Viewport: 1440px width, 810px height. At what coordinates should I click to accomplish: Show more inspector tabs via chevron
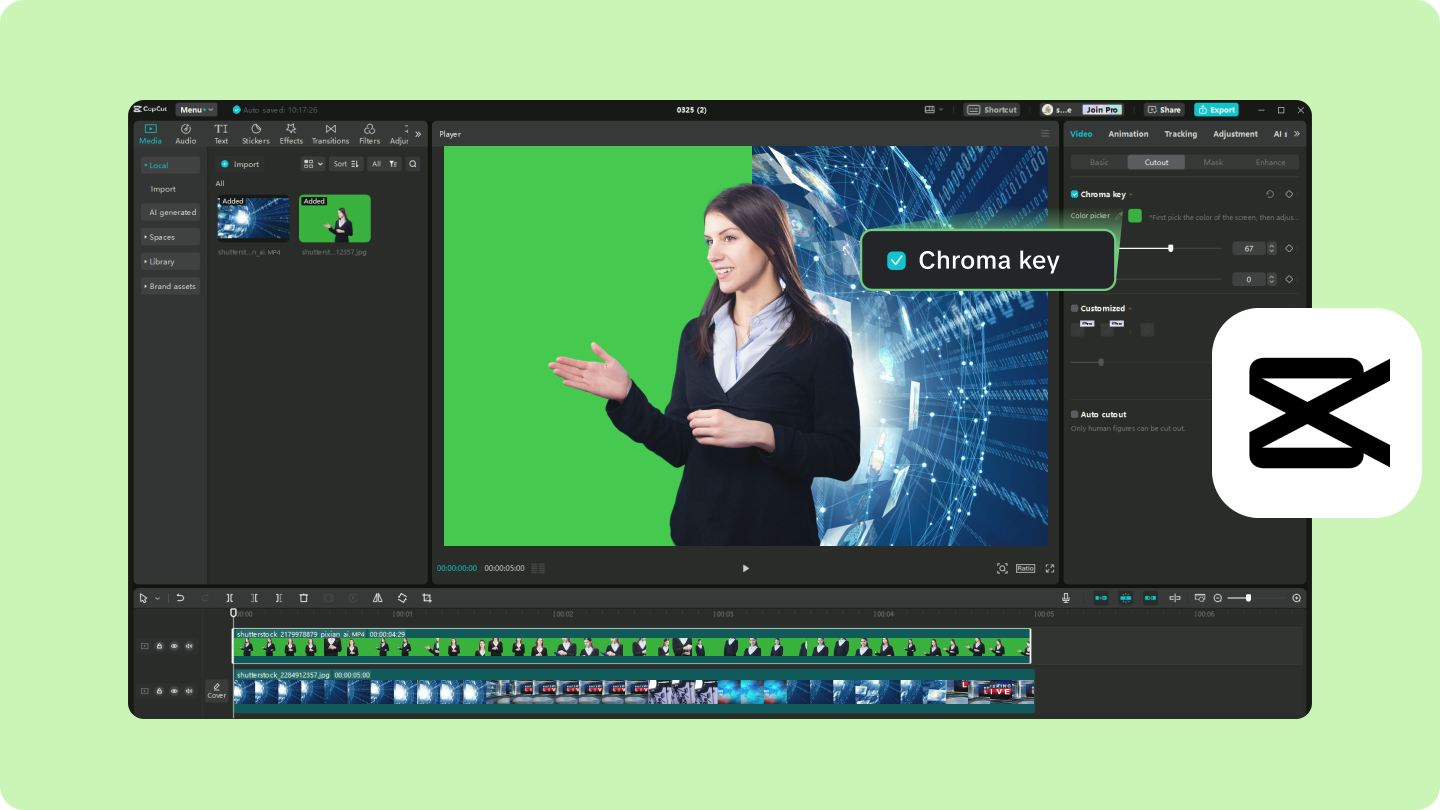pyautogui.click(x=1297, y=134)
